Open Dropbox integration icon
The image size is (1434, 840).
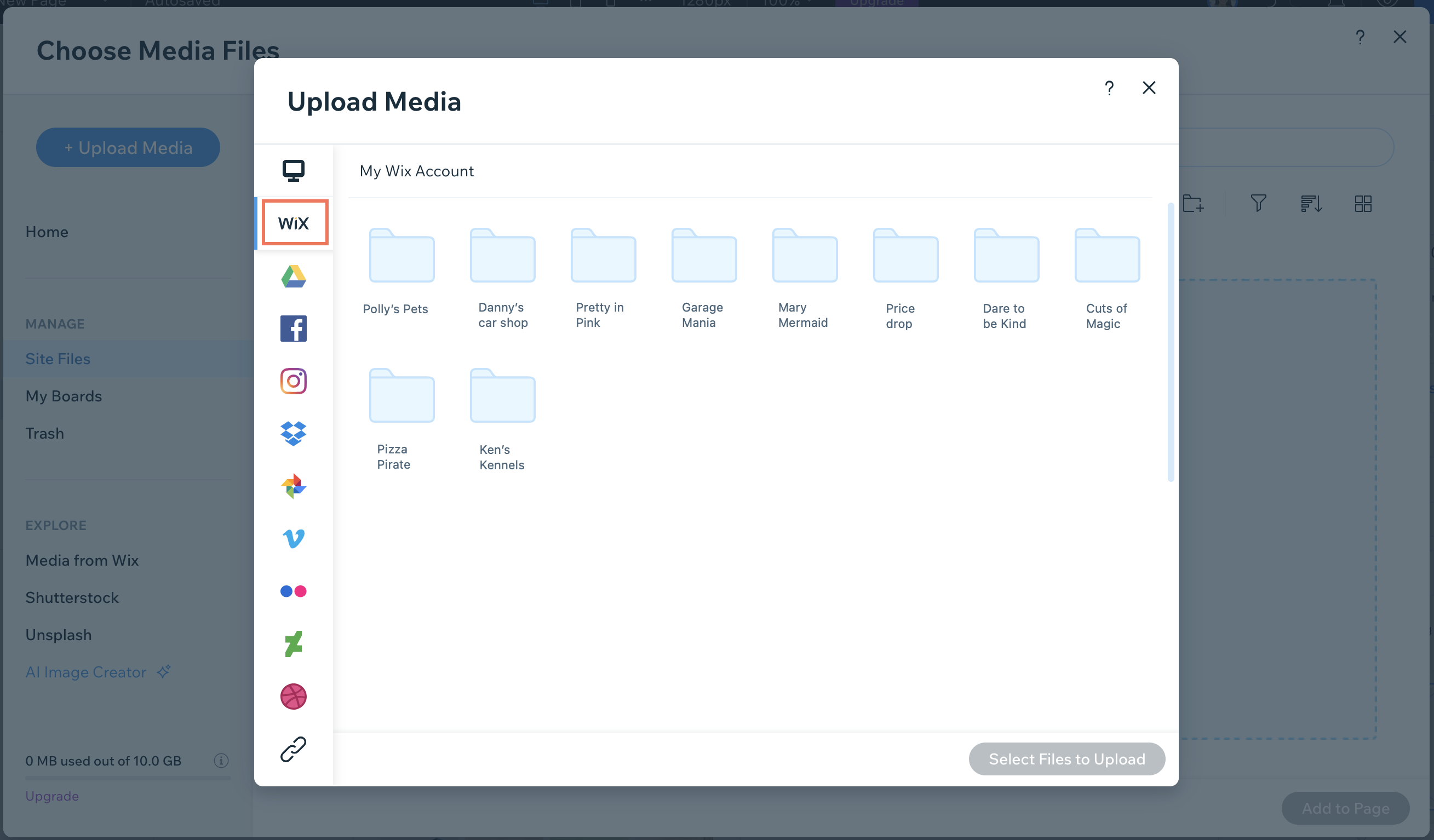pos(294,433)
